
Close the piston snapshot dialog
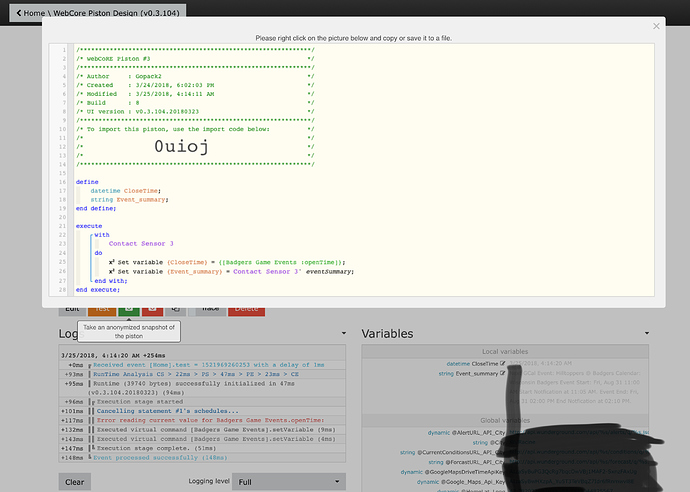pos(656,26)
